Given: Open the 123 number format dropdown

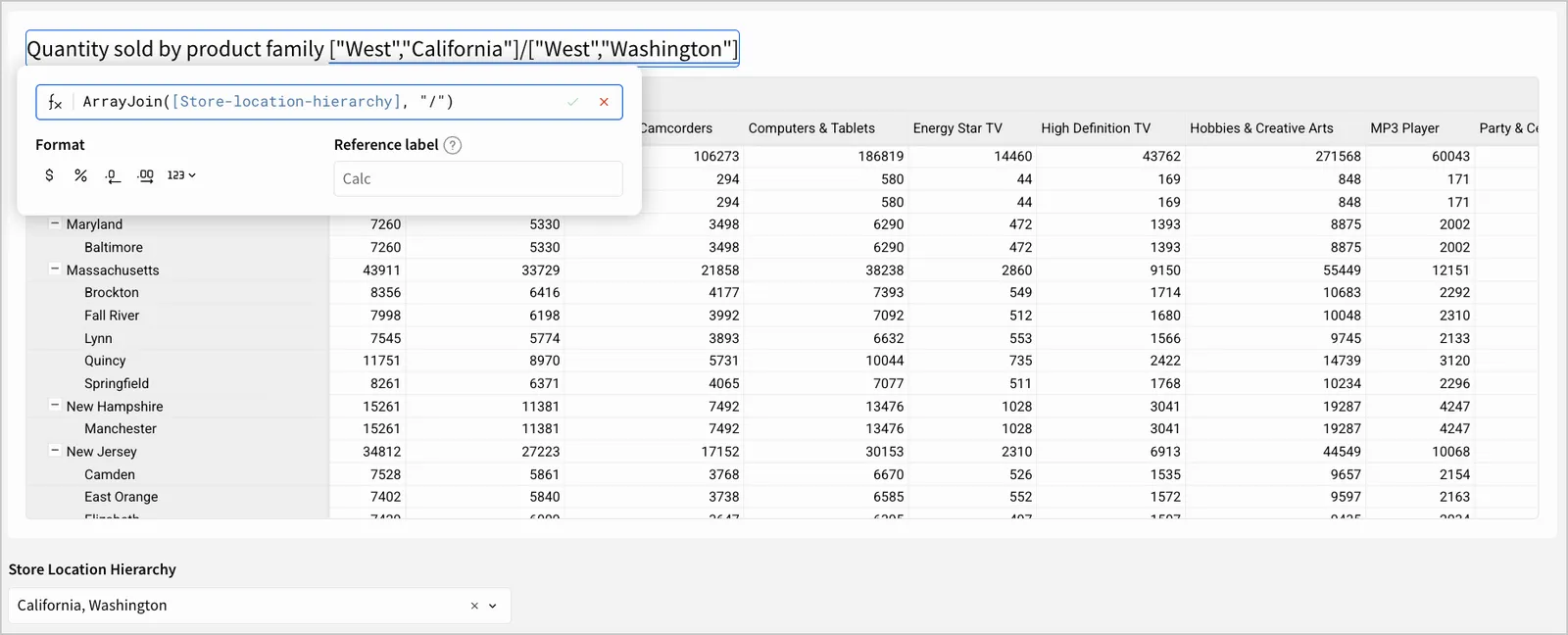Looking at the screenshot, I should point(181,175).
